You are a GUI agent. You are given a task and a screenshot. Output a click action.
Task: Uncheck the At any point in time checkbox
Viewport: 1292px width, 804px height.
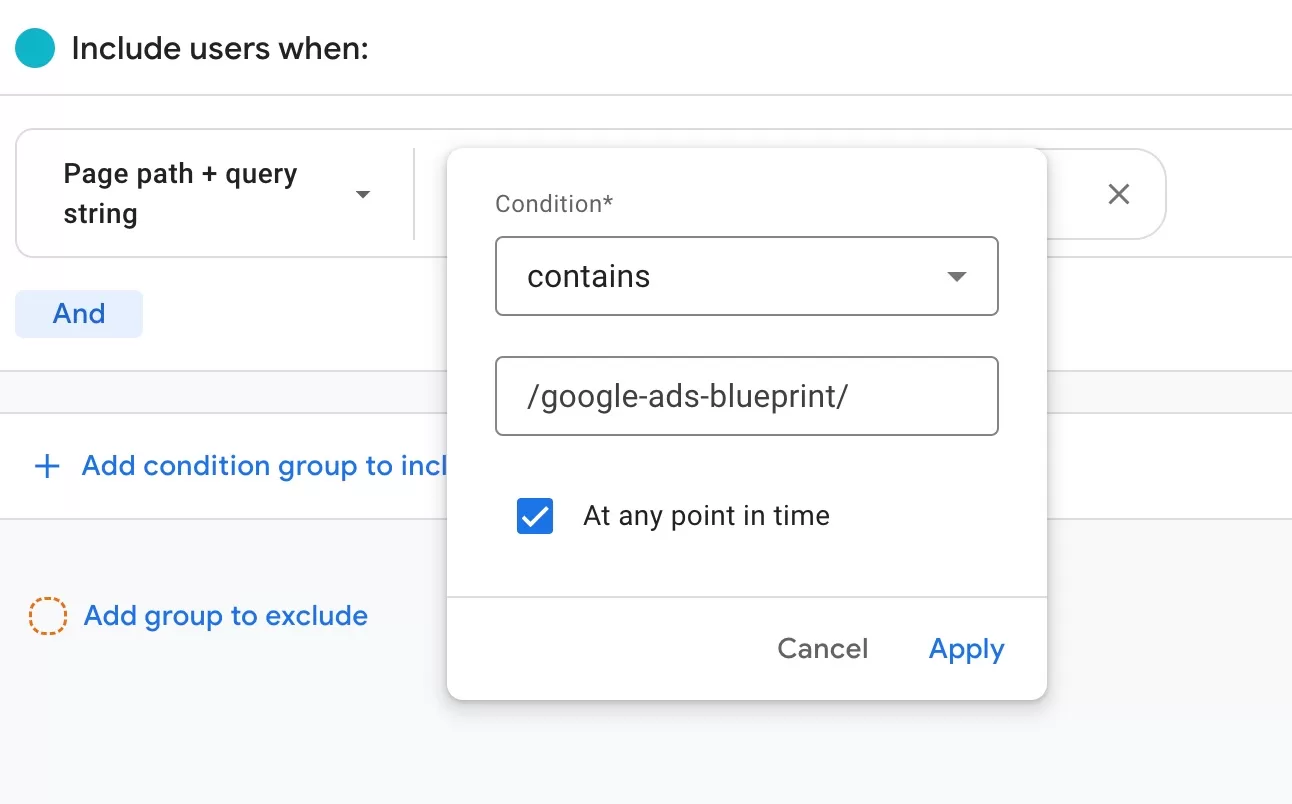coord(535,516)
